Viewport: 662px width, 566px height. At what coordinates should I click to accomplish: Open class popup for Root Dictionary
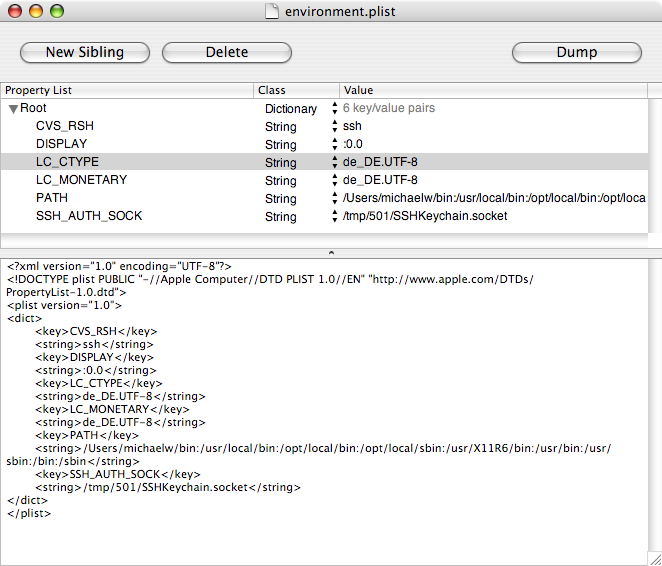coord(334,108)
